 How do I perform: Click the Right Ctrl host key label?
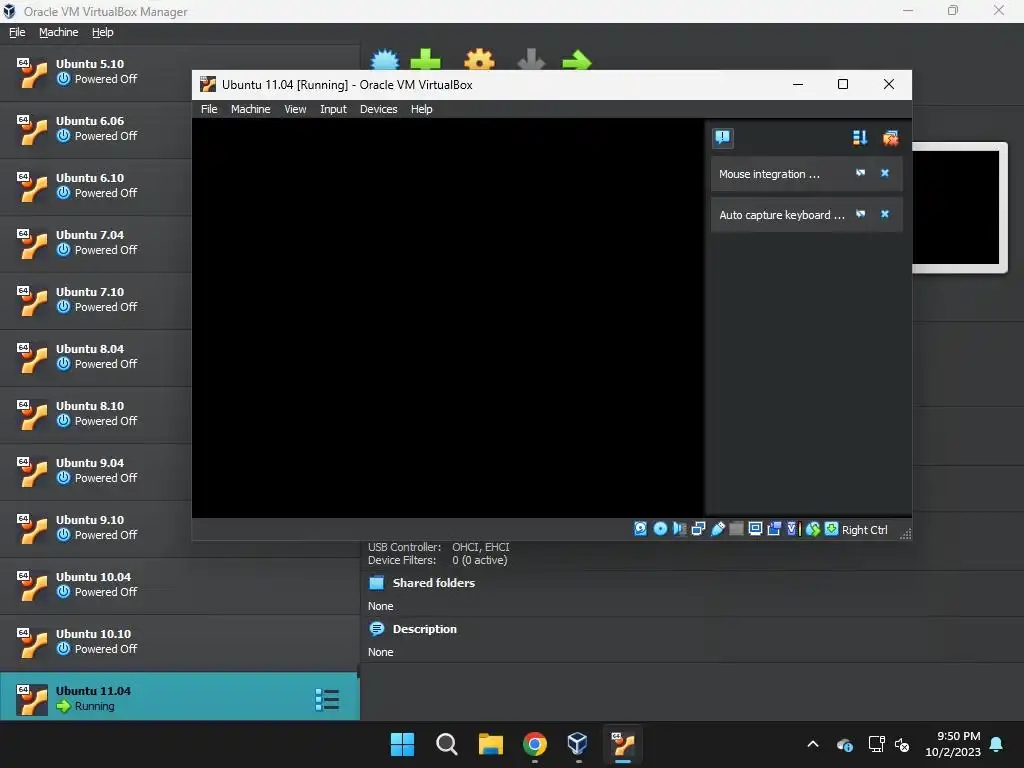pyautogui.click(x=864, y=530)
